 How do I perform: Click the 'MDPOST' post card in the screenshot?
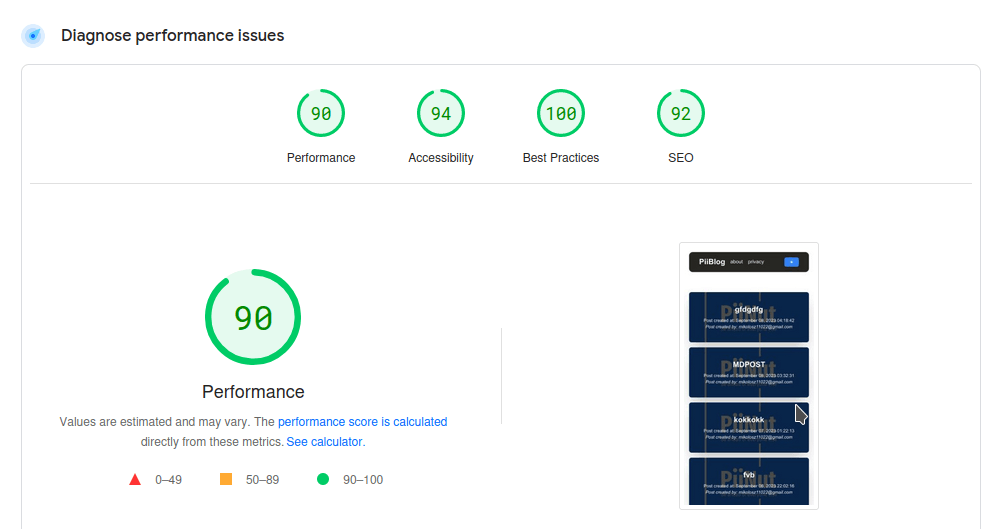[x=749, y=372]
